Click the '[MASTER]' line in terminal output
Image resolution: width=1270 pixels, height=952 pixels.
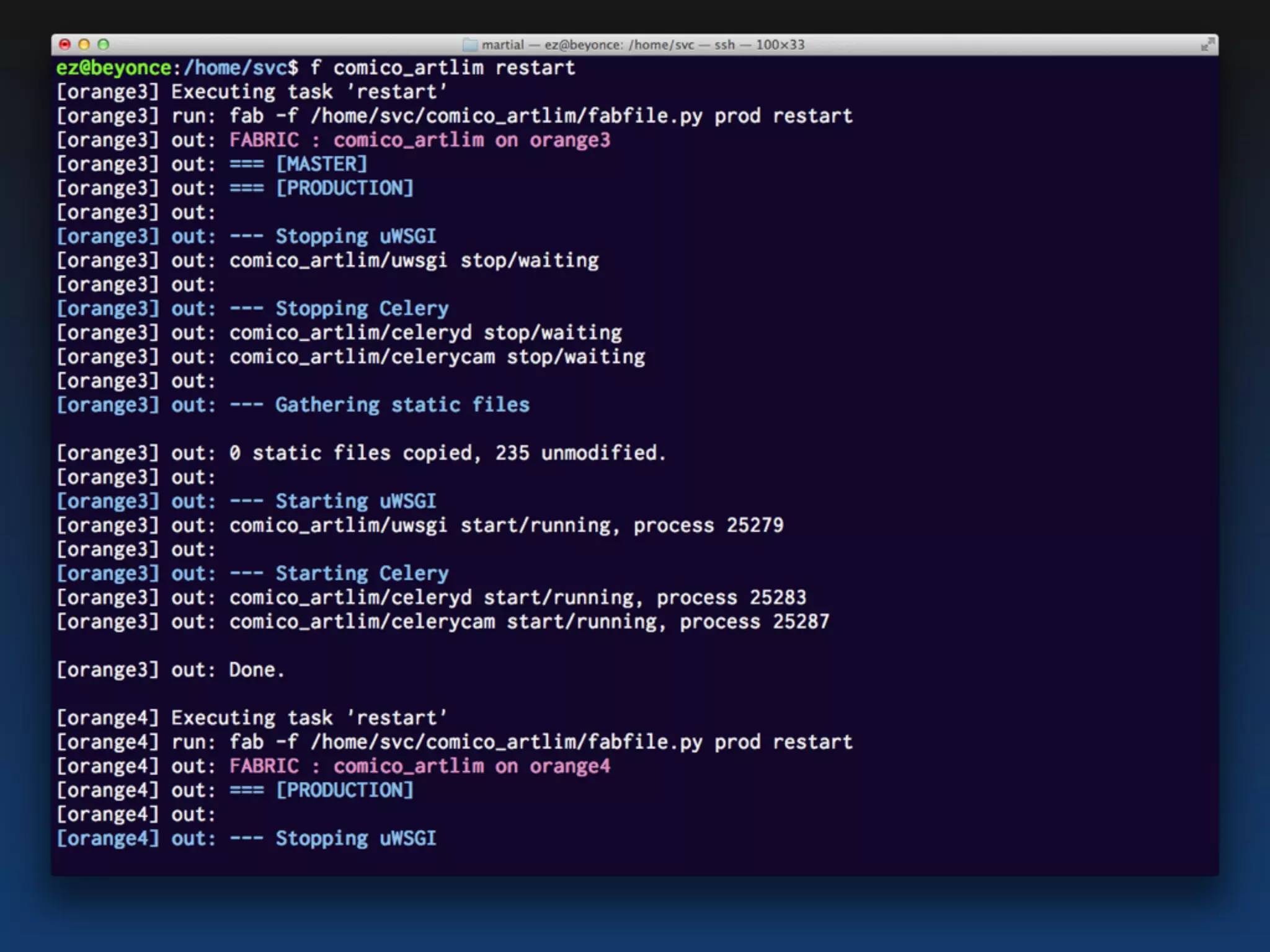[321, 164]
